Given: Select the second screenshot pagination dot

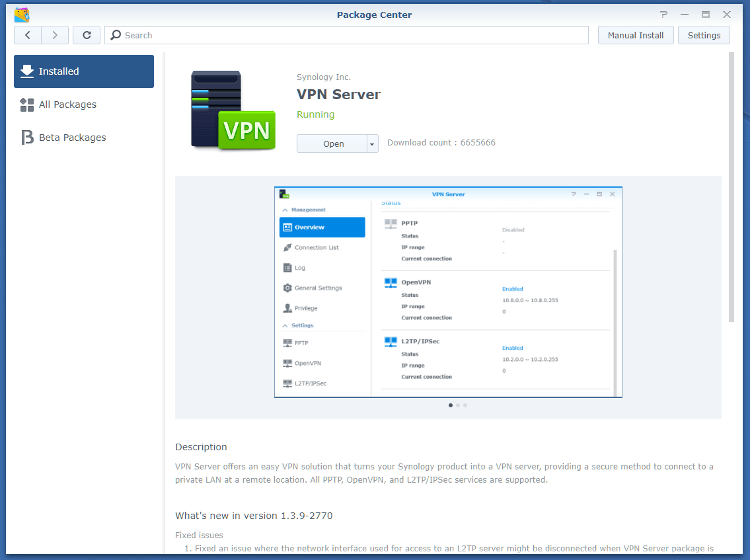Looking at the screenshot, I should point(458,405).
